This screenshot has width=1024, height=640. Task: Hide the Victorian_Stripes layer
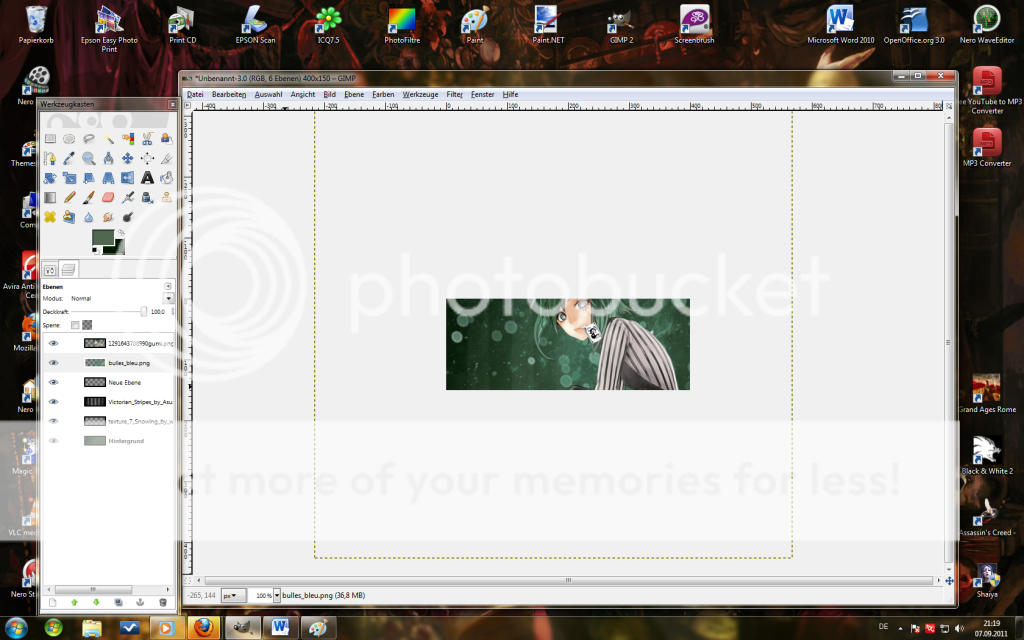(54, 402)
